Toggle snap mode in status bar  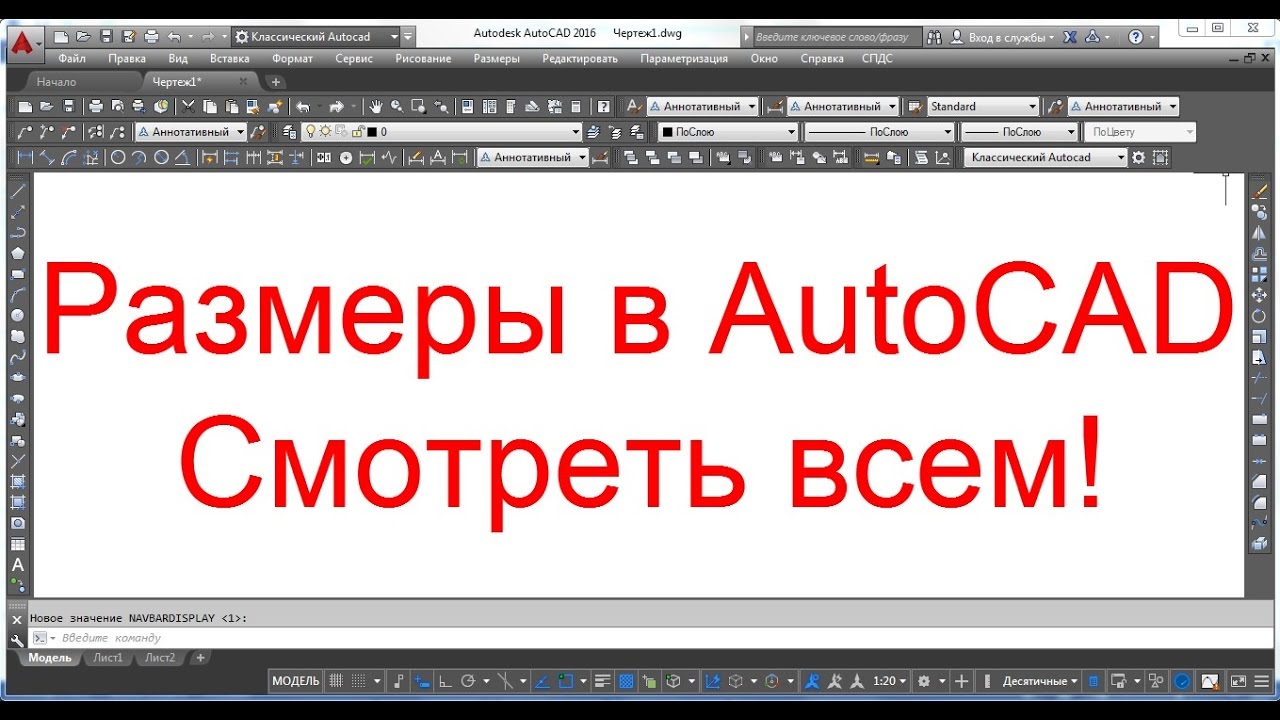pyautogui.click(x=358, y=682)
